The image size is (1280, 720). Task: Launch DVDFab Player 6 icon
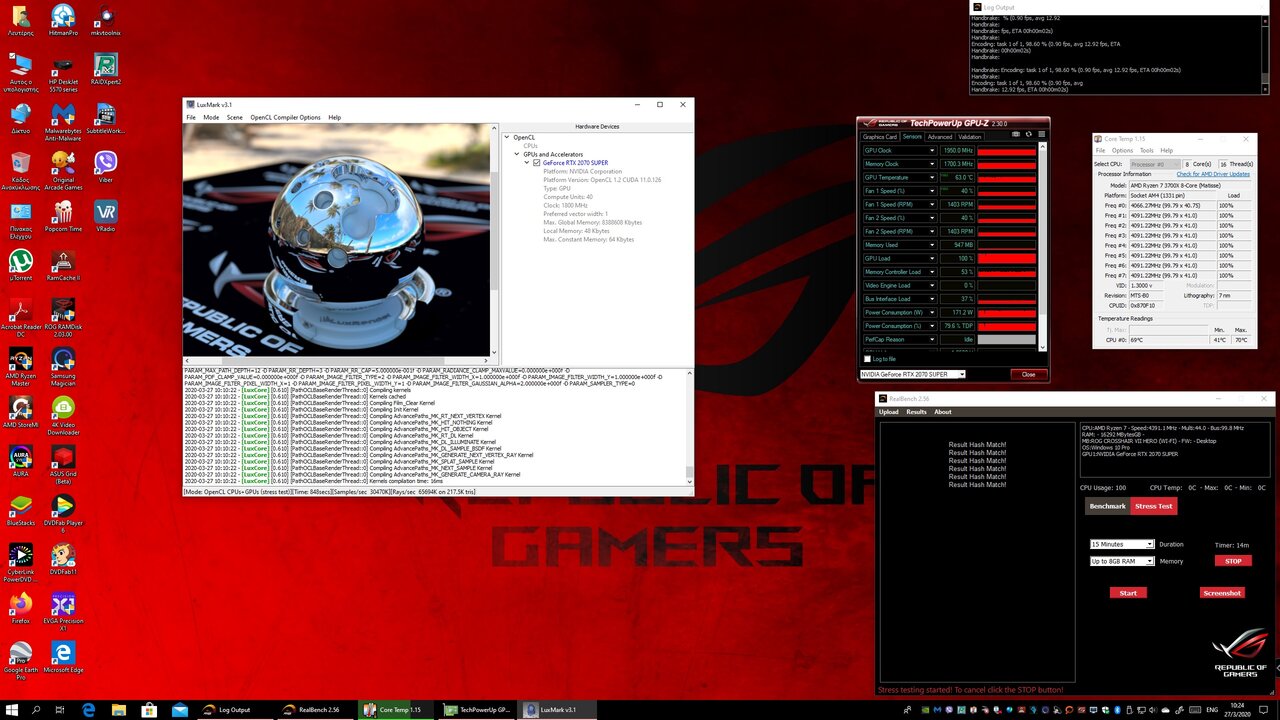click(63, 513)
